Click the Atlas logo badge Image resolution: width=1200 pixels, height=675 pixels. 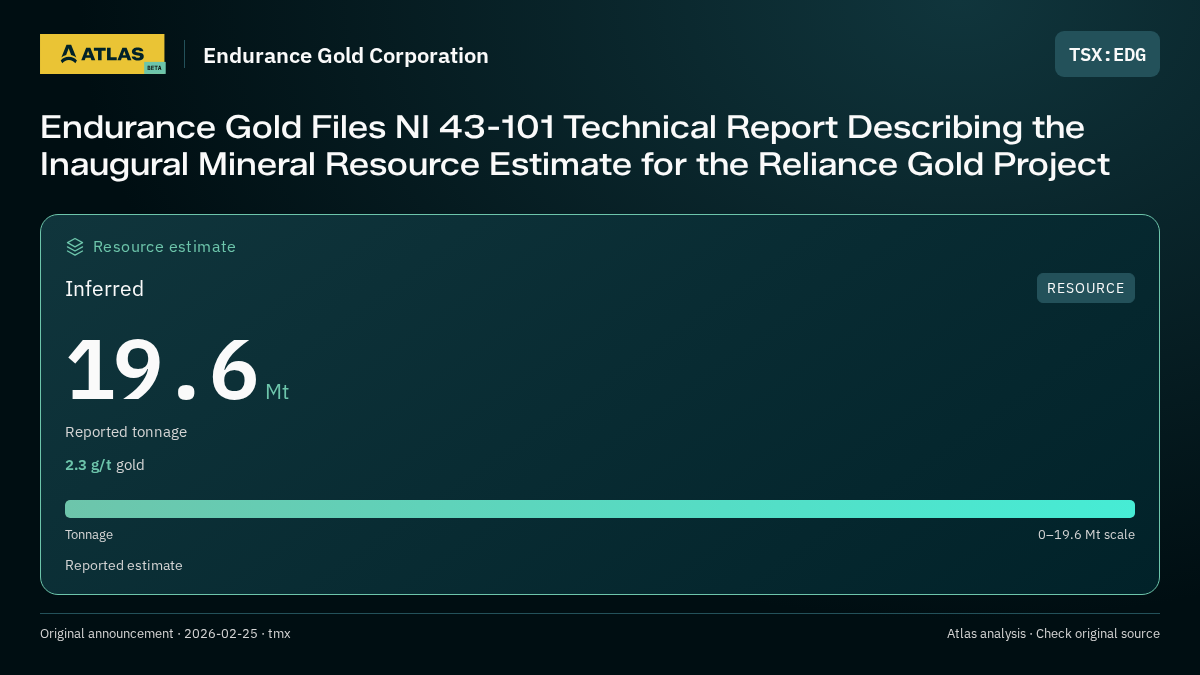click(102, 54)
